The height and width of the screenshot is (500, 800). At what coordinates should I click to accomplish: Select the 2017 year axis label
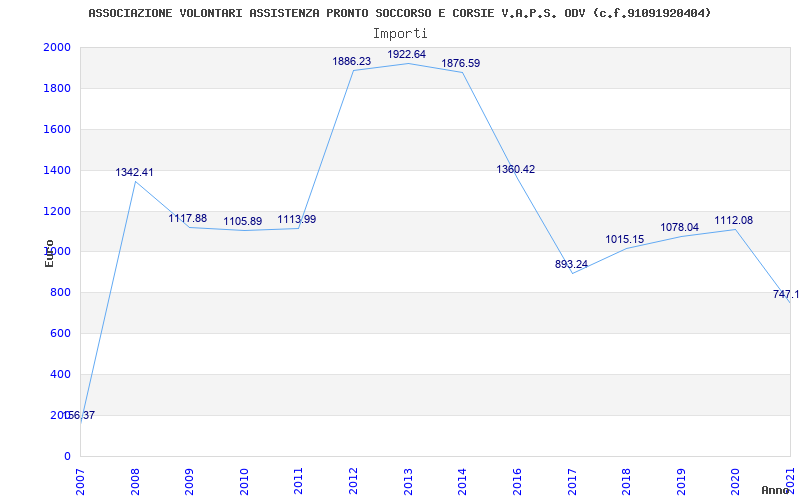pos(571,482)
